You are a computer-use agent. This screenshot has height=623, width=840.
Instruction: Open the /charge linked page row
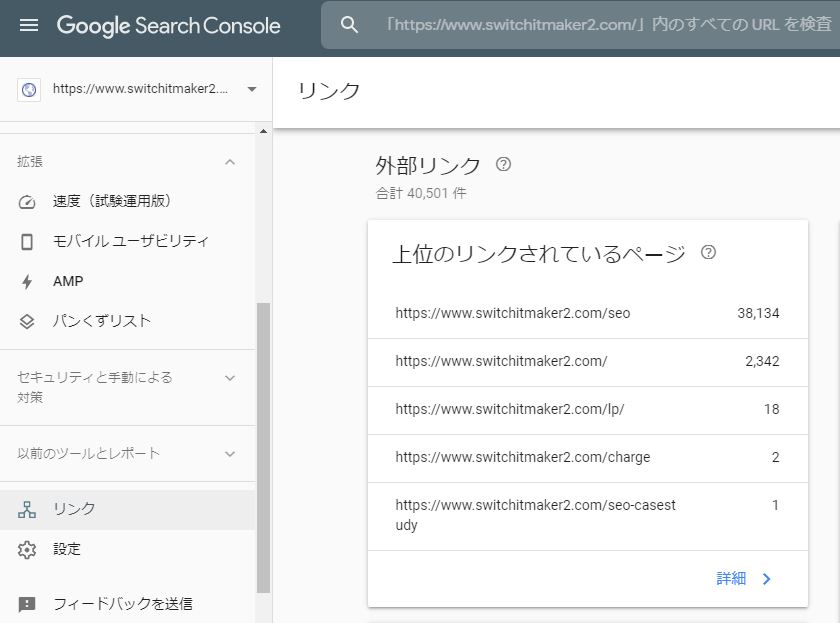(x=588, y=457)
